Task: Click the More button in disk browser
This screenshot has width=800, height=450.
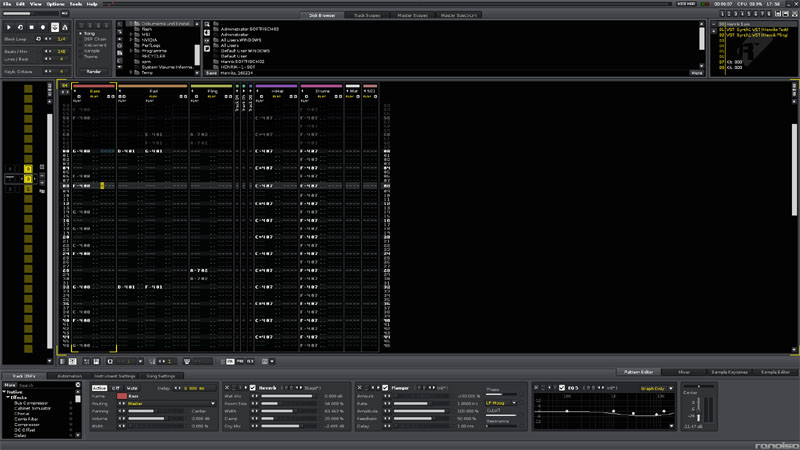Action: click(x=696, y=73)
